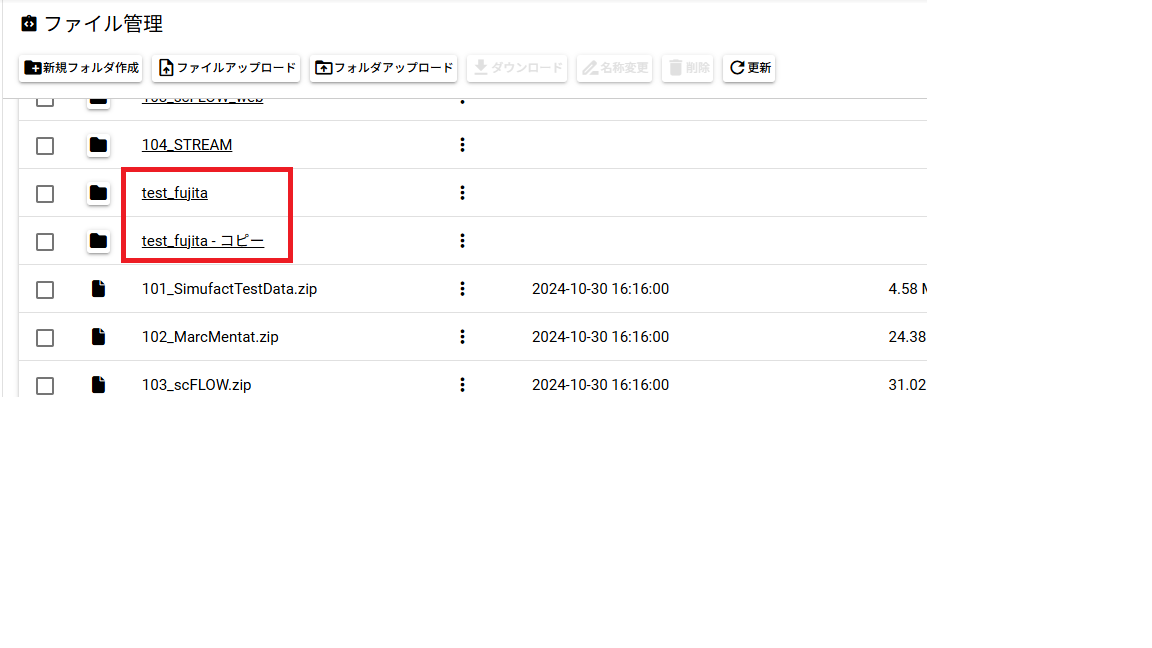This screenshot has width=1152, height=648.
Task: Open the three-dot menu for 104_STREAM
Action: [462, 145]
